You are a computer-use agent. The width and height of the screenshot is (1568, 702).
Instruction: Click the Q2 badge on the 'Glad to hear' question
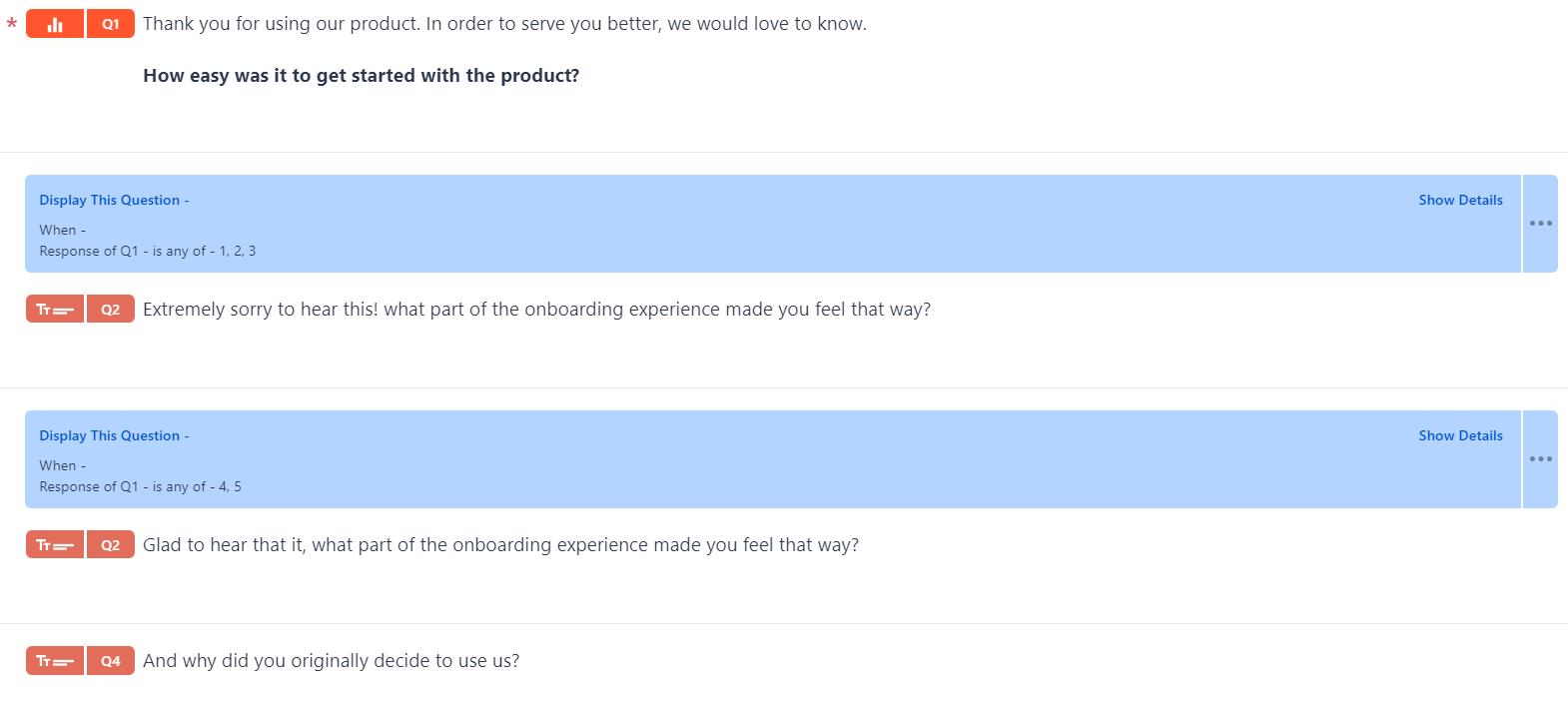point(111,545)
